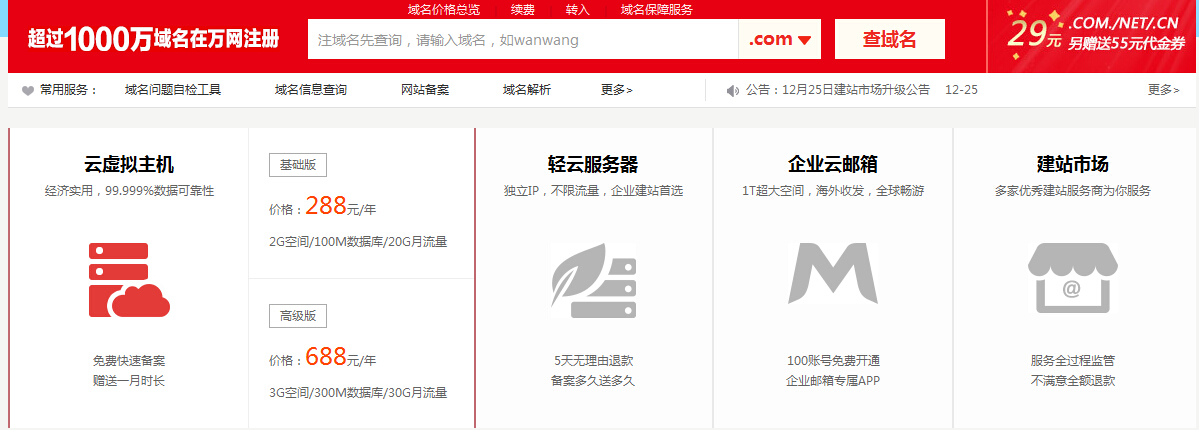Open the .com domain suffix dropdown
Screen dimensions: 1199x430
pyautogui.click(x=779, y=40)
